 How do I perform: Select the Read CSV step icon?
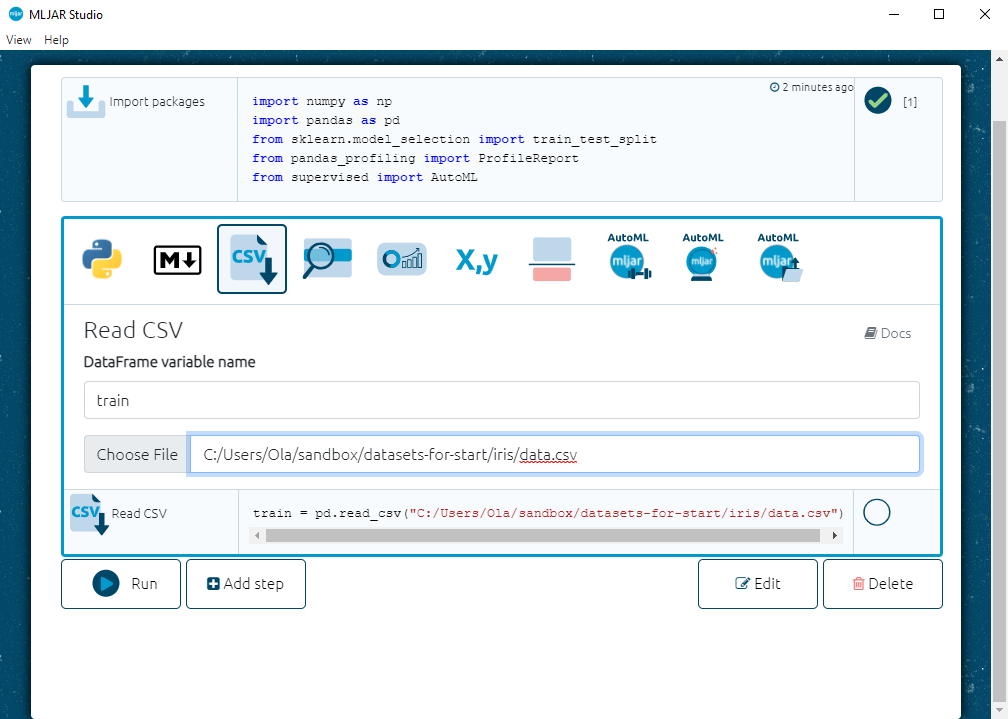point(252,259)
